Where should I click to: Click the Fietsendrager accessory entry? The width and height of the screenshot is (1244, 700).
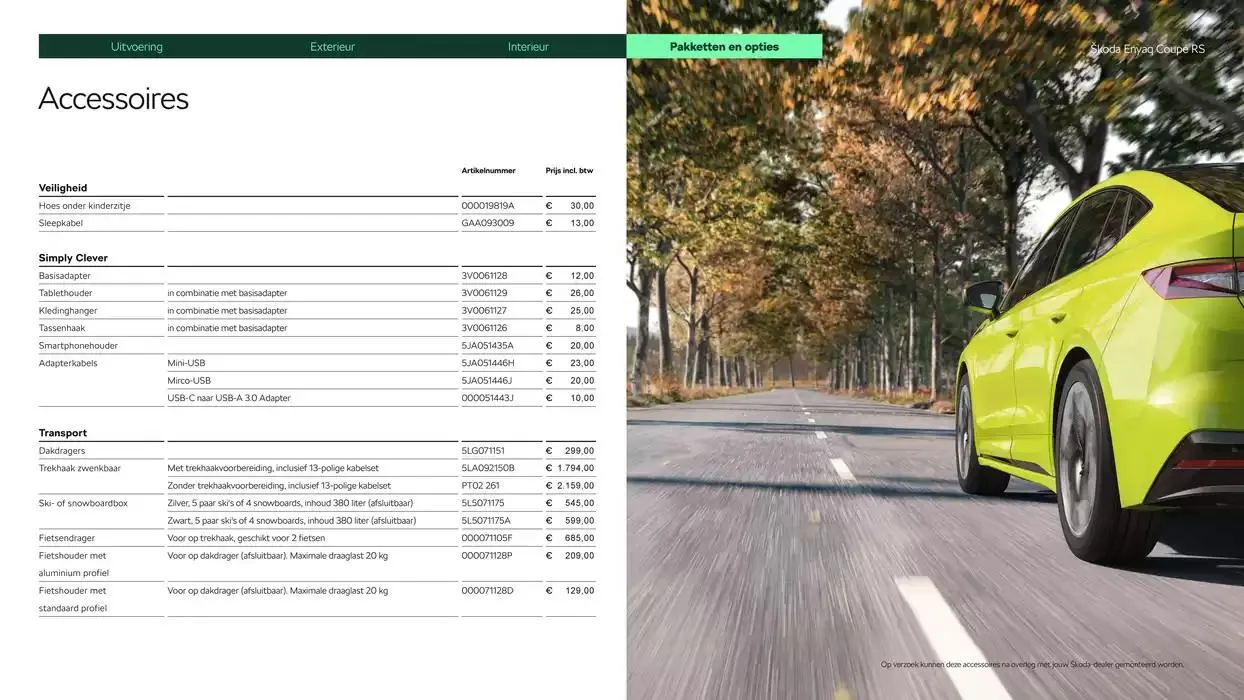tap(68, 537)
